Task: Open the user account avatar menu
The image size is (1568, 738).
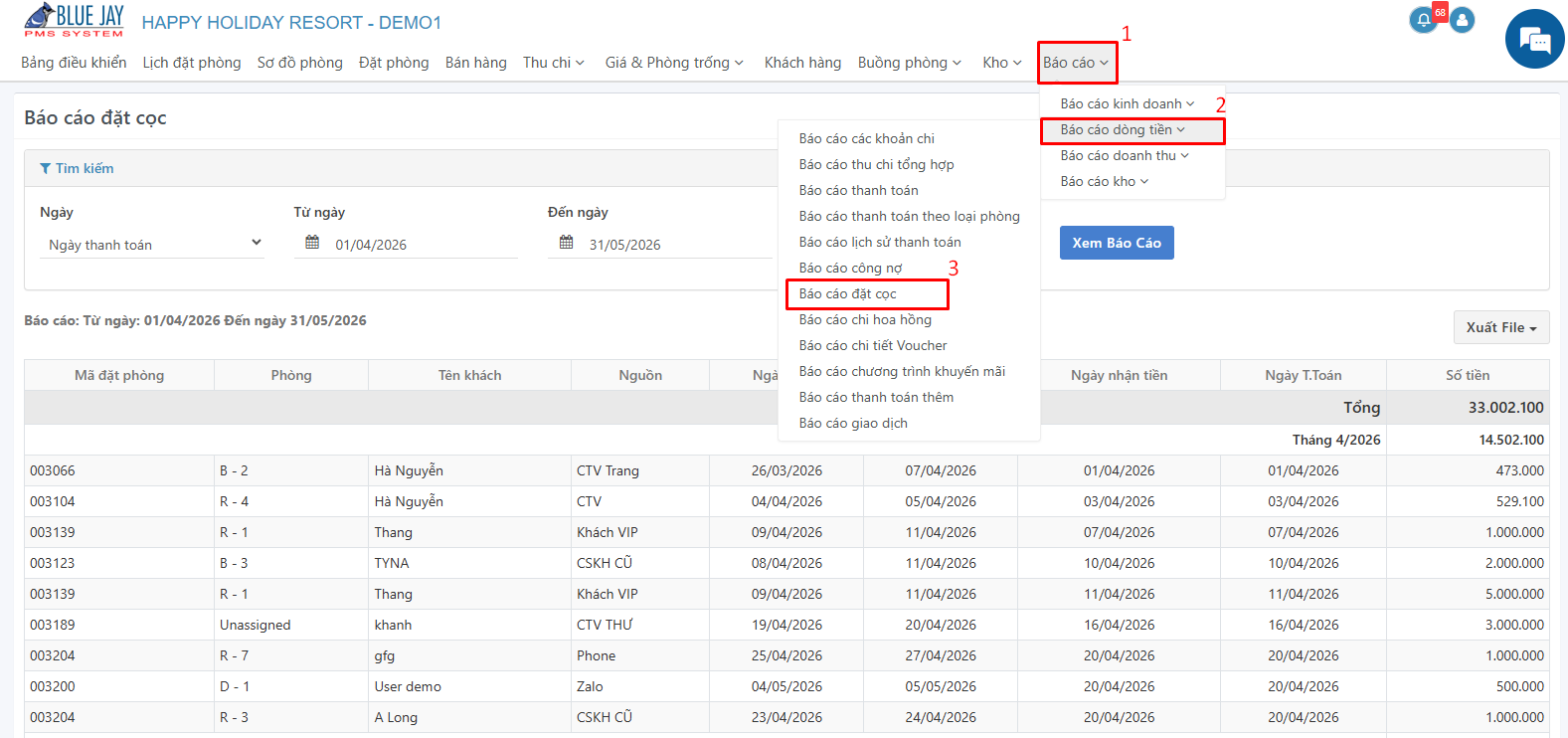Action: click(1462, 20)
